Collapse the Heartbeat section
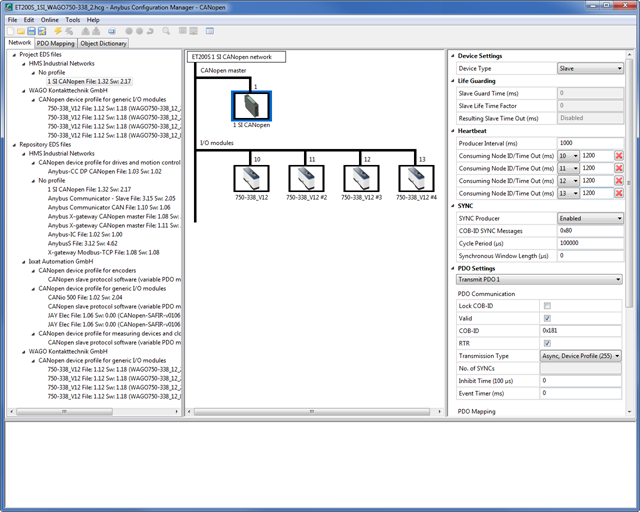 453,131
